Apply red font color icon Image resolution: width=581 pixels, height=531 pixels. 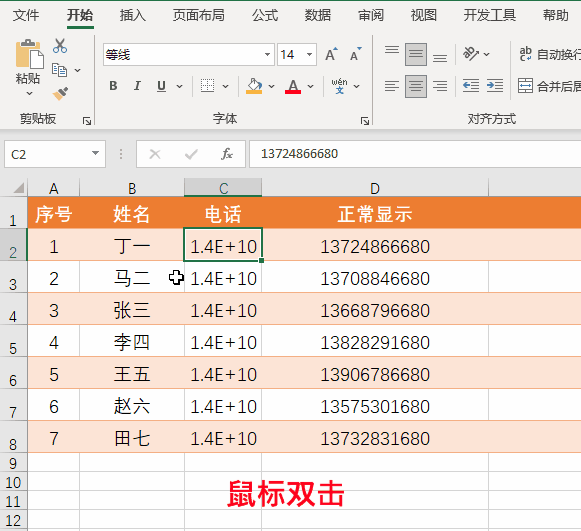[x=293, y=86]
